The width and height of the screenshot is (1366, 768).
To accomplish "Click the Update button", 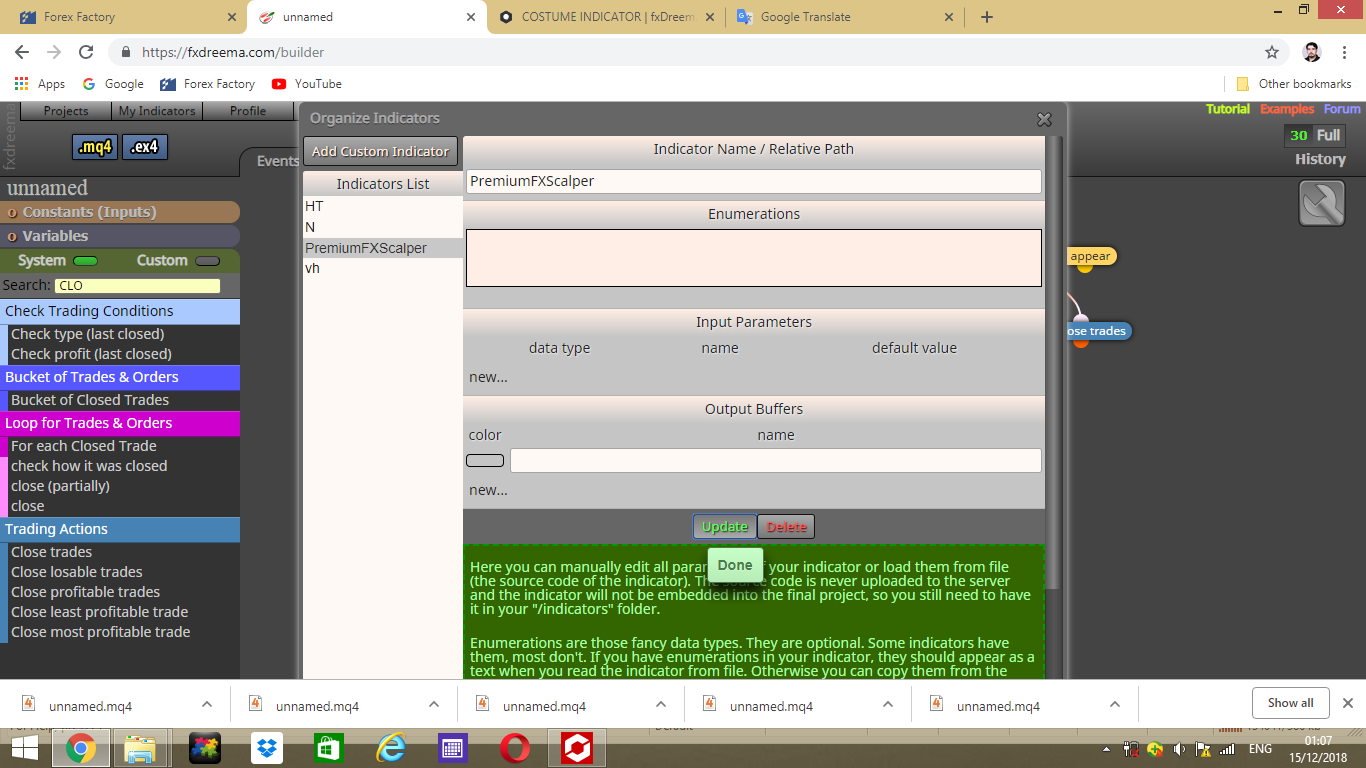I will click(725, 527).
